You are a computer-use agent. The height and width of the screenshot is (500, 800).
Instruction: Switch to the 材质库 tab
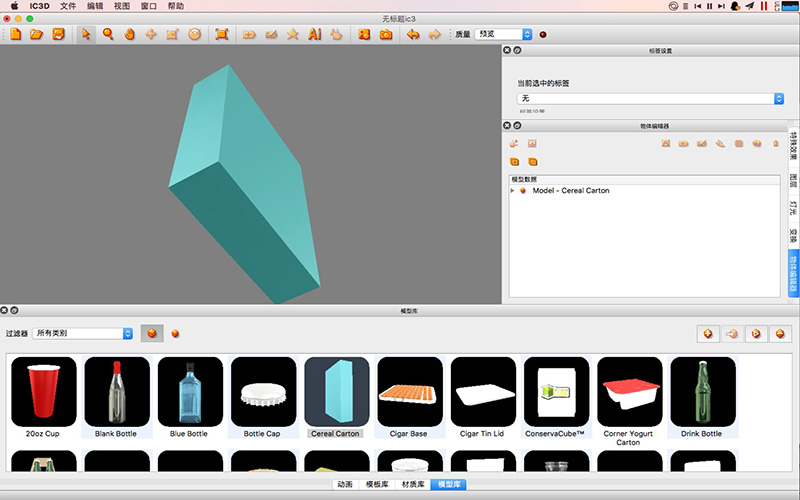[x=413, y=484]
